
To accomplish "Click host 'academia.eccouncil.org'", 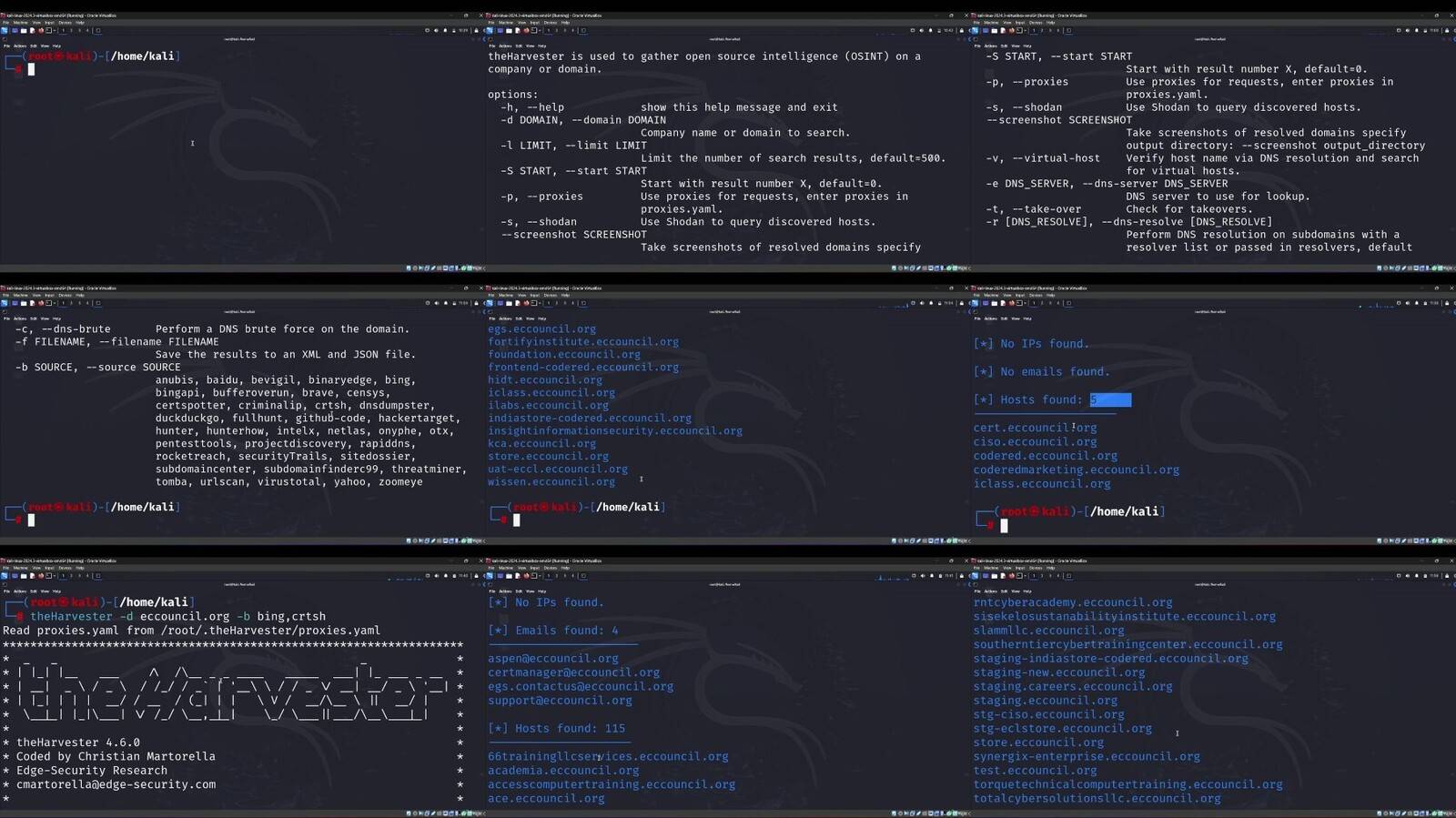I will 563,771.
